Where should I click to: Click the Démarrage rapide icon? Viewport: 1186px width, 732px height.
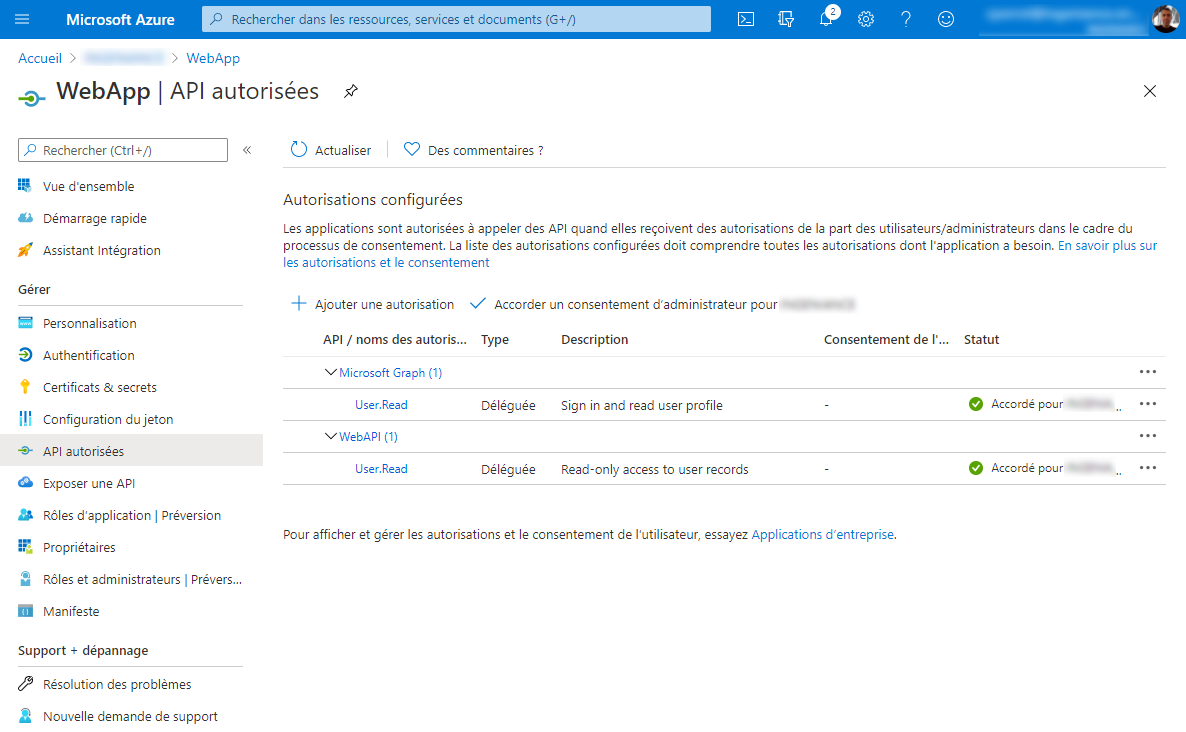[x=25, y=218]
